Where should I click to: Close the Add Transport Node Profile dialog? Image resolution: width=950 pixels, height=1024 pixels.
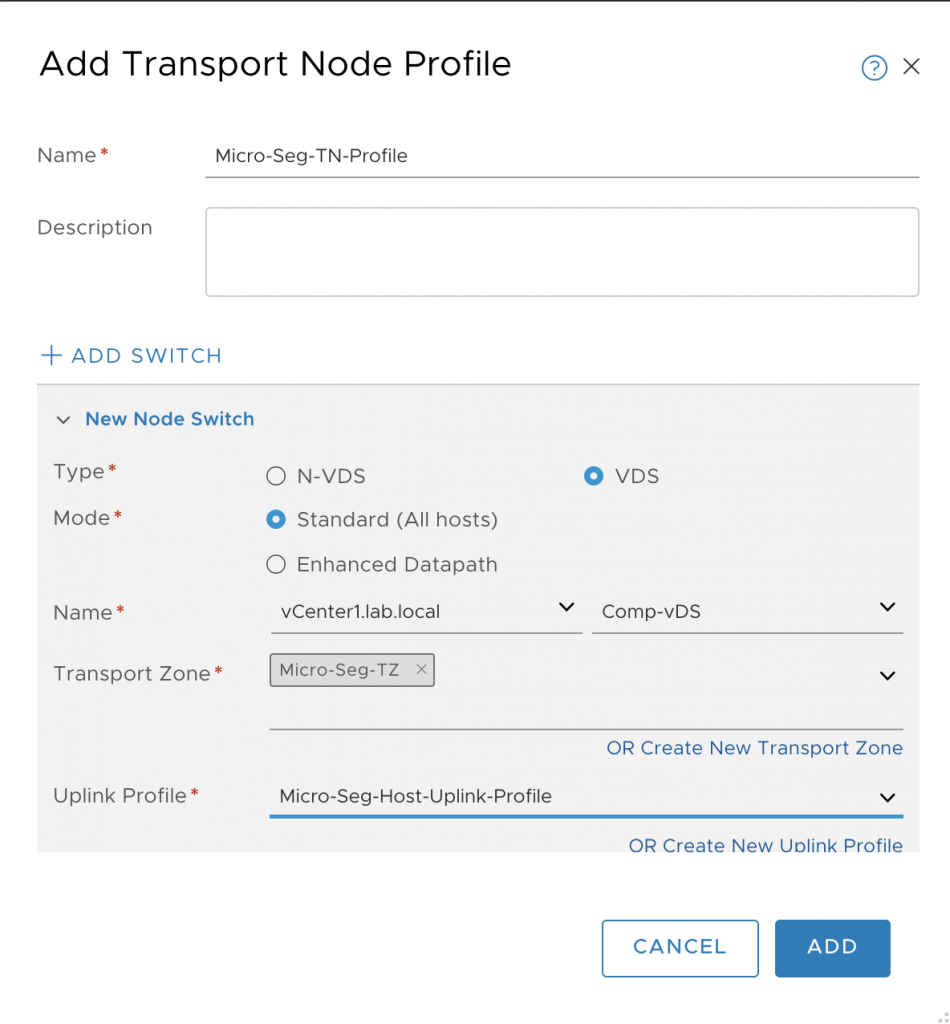point(911,66)
